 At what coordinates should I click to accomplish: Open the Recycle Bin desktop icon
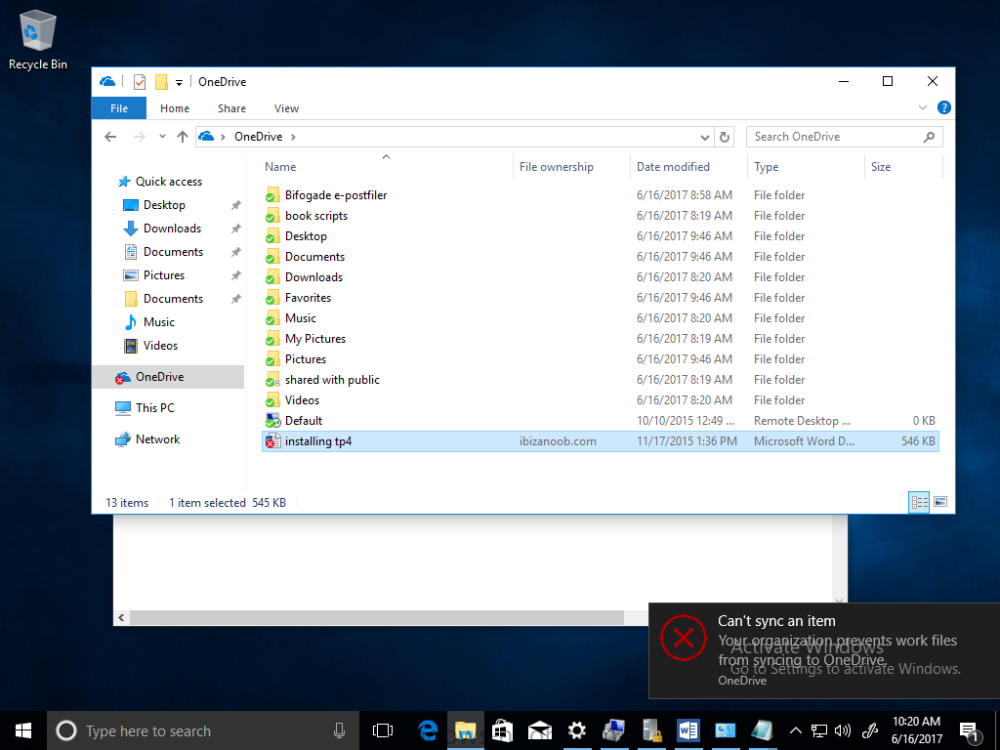38,40
